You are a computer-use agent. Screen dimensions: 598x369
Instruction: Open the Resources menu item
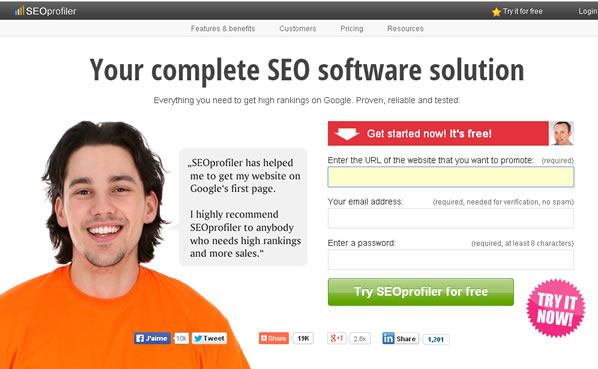tap(405, 29)
